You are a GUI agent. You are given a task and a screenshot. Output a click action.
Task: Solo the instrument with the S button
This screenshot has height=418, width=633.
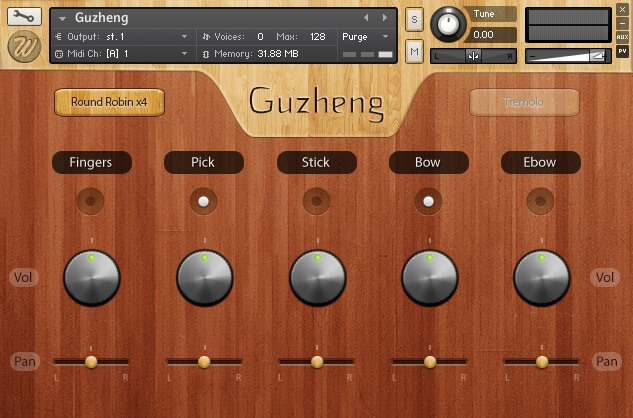415,19
